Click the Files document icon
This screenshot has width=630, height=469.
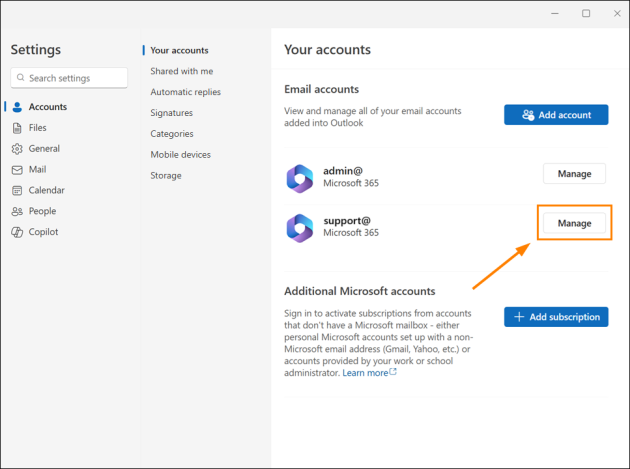17,128
